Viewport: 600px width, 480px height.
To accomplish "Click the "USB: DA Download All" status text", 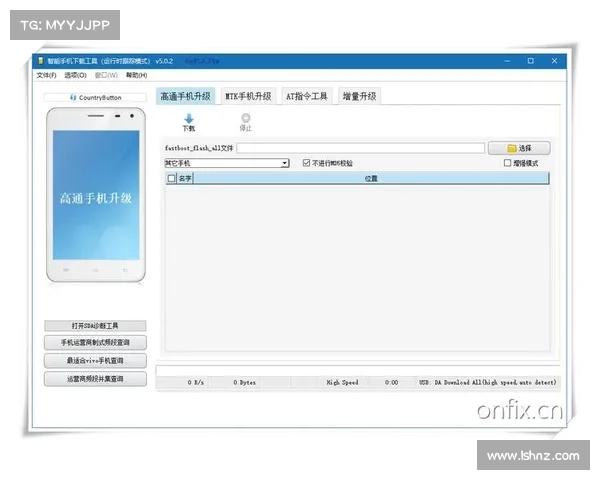I will point(488,382).
